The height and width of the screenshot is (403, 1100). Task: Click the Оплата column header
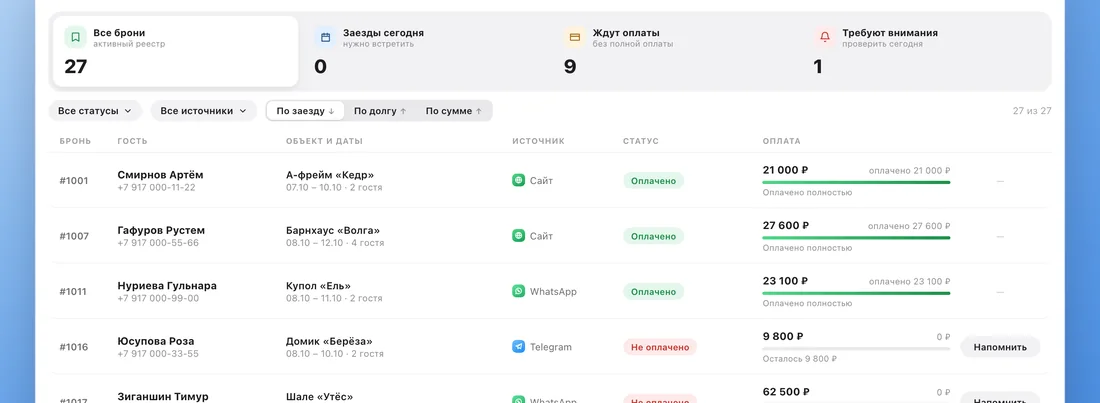tap(782, 141)
